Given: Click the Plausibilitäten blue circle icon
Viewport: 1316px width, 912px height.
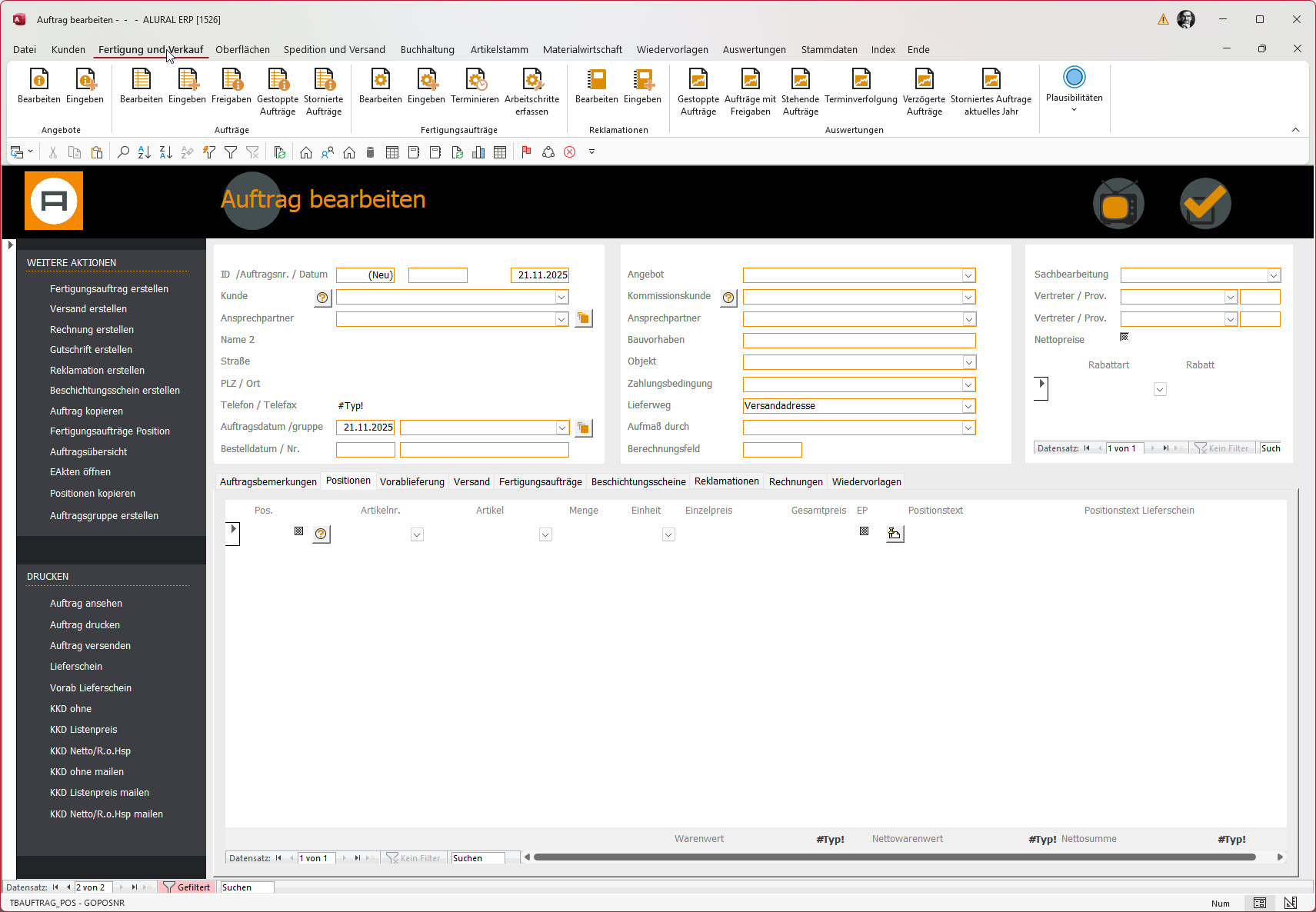Looking at the screenshot, I should point(1074,77).
